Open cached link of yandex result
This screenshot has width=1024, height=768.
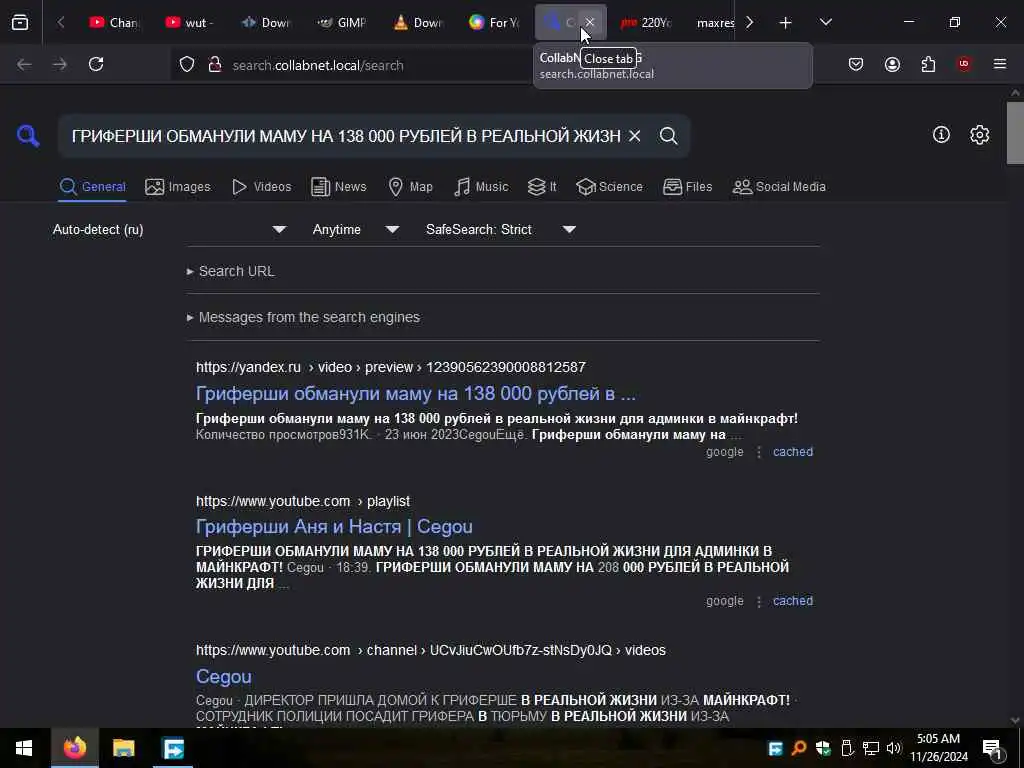793,452
